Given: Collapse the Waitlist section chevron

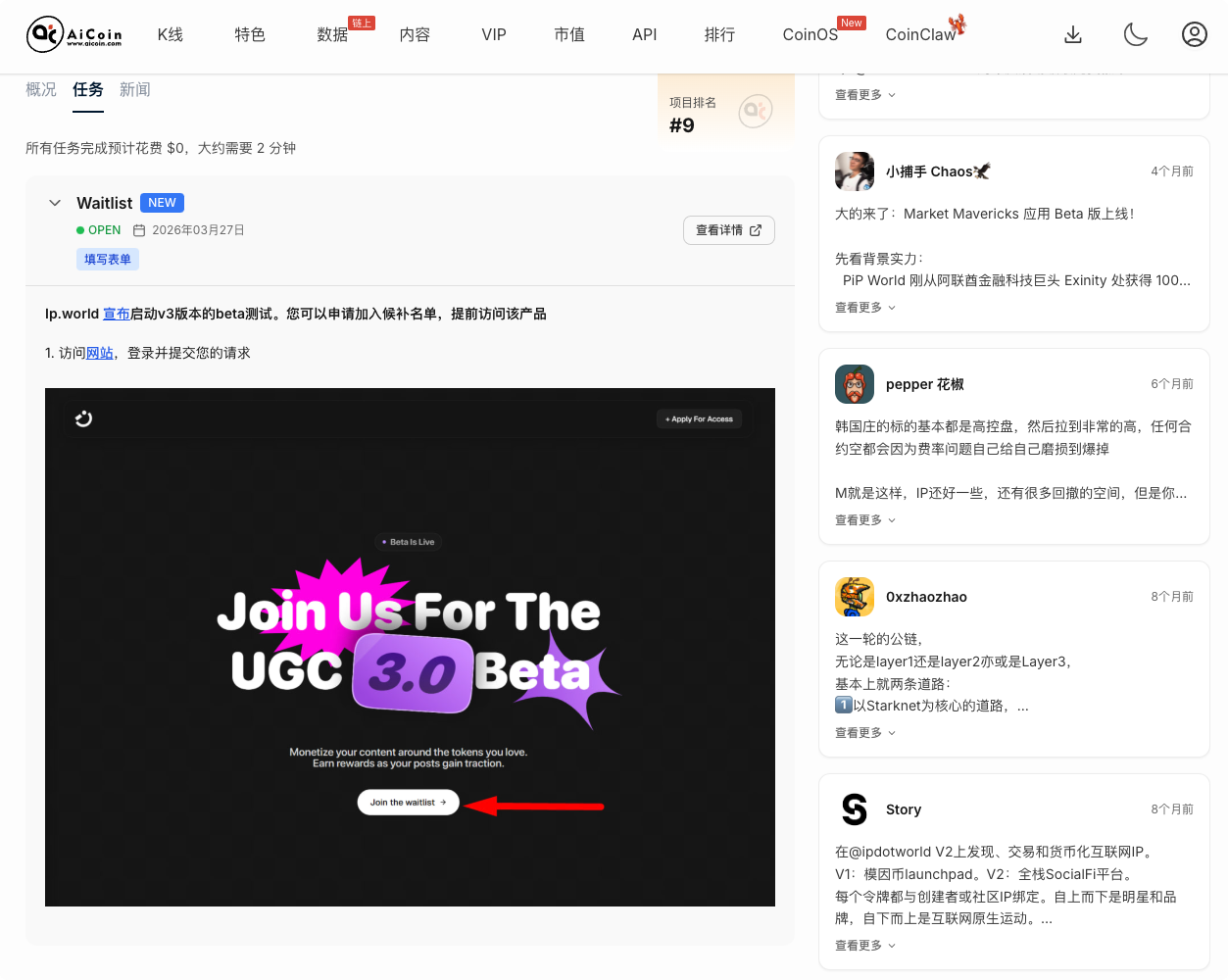Looking at the screenshot, I should point(55,202).
